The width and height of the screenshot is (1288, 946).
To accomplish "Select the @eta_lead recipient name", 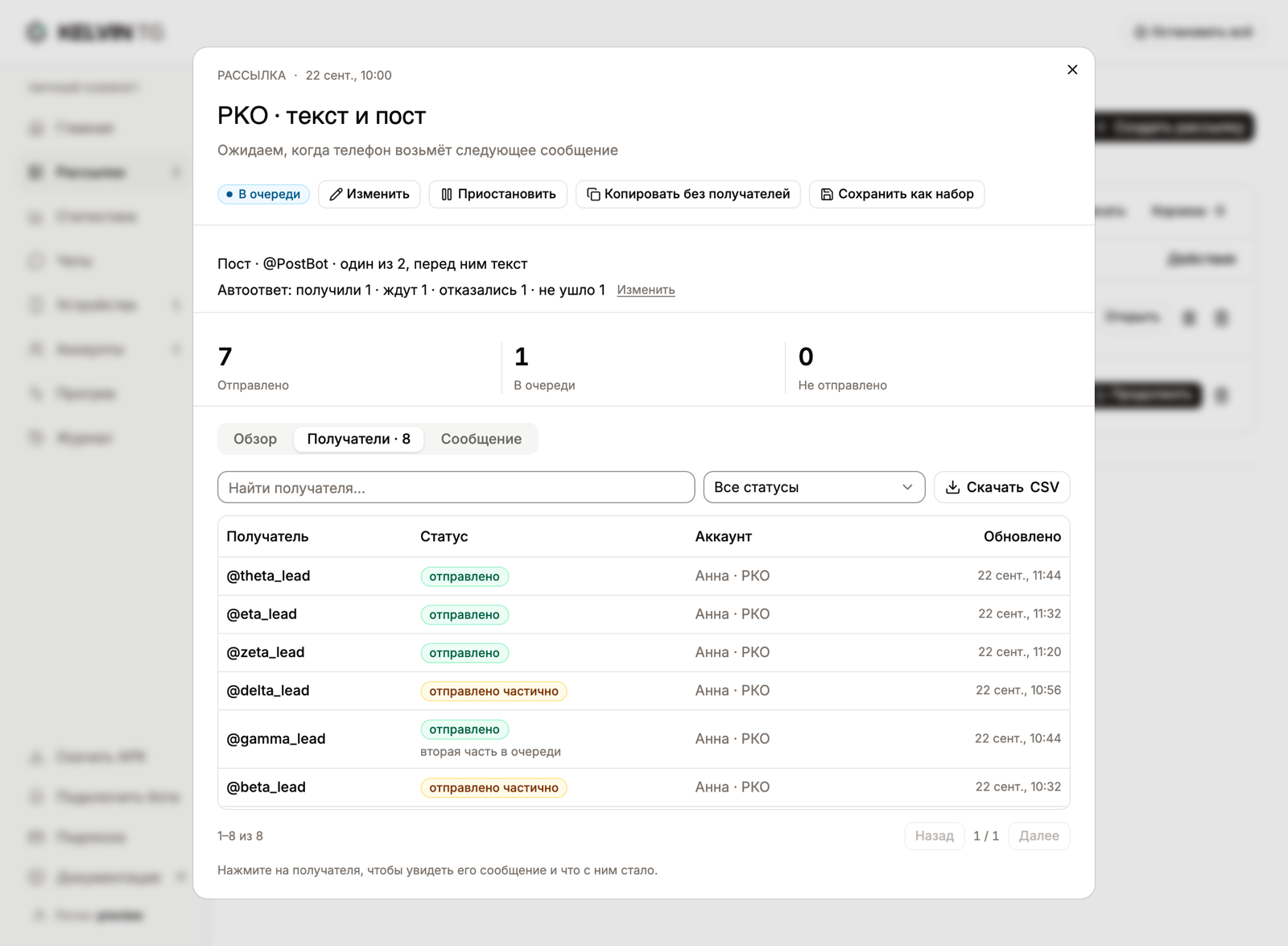I will pyautogui.click(x=262, y=614).
